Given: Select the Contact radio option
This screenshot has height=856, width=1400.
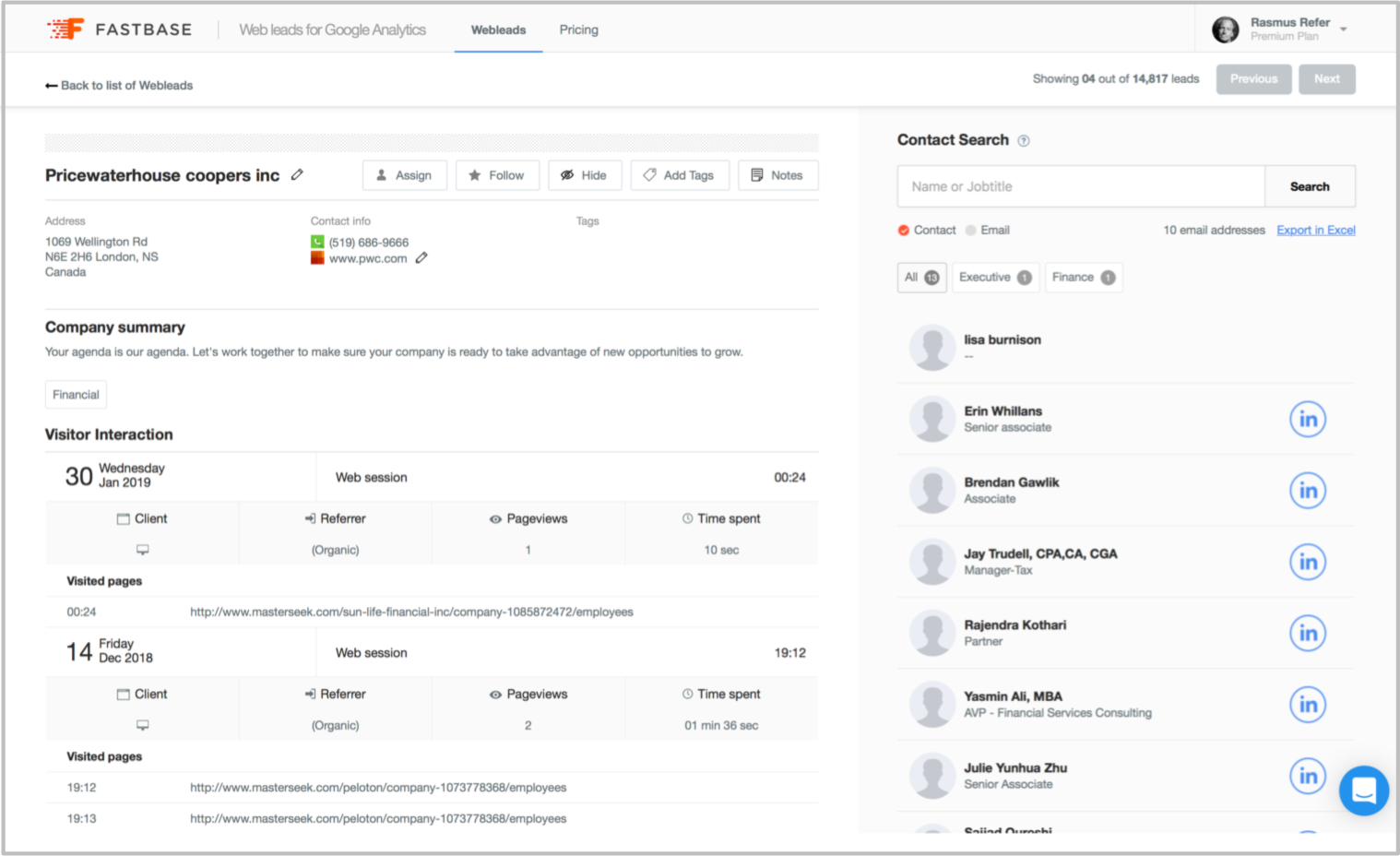Looking at the screenshot, I should 904,231.
